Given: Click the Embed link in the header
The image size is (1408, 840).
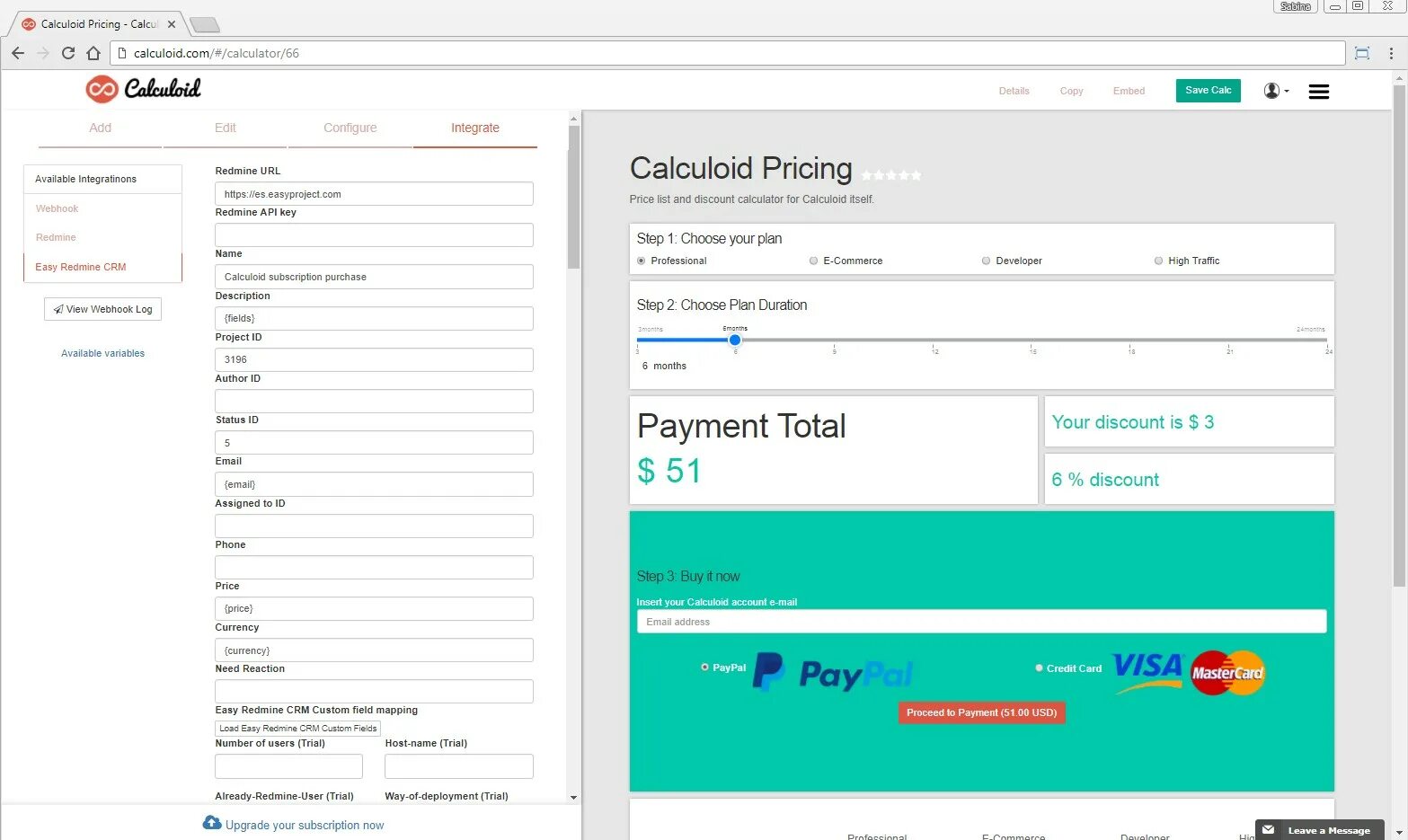Looking at the screenshot, I should tap(1129, 91).
